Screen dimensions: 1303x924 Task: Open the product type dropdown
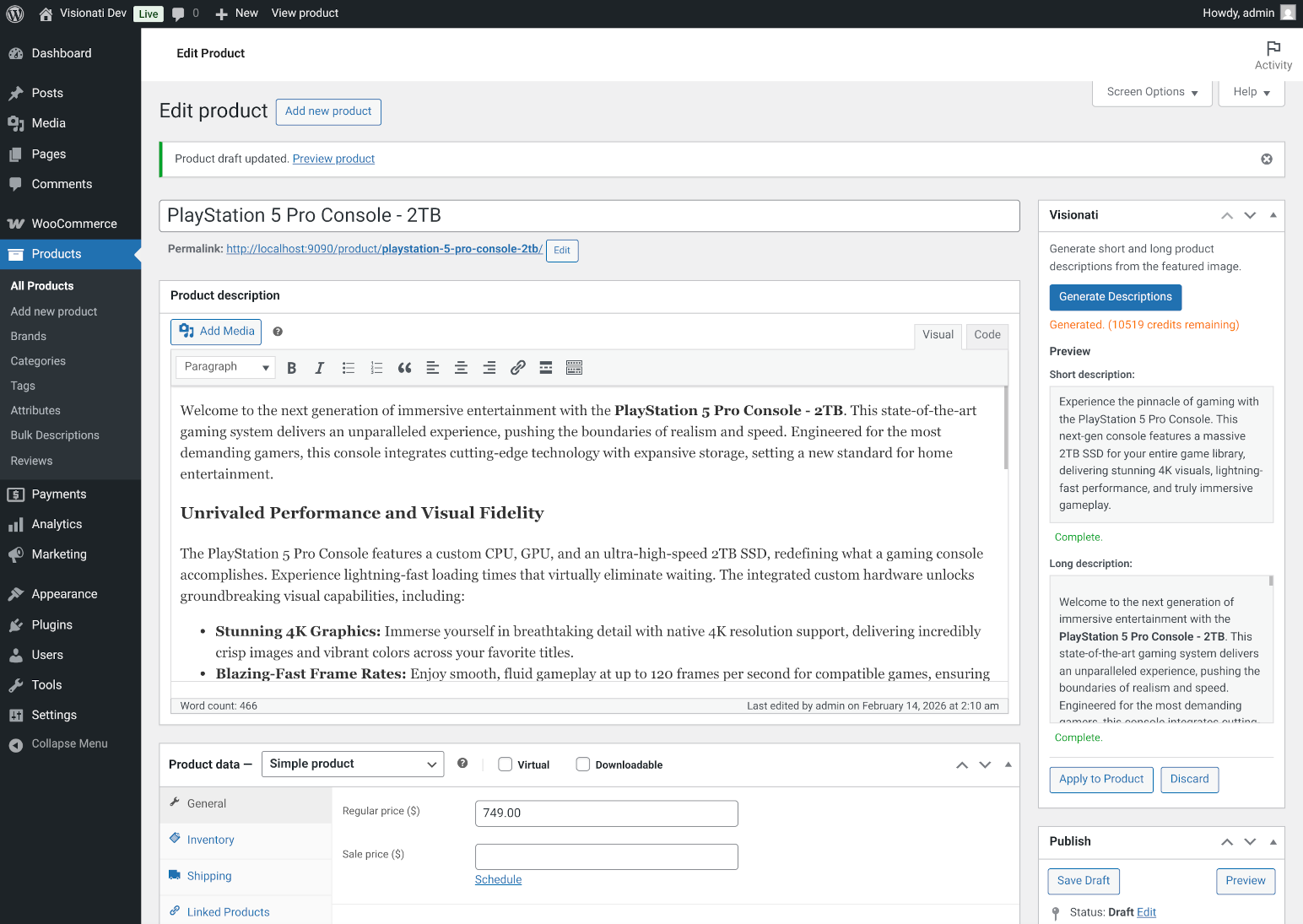point(352,764)
